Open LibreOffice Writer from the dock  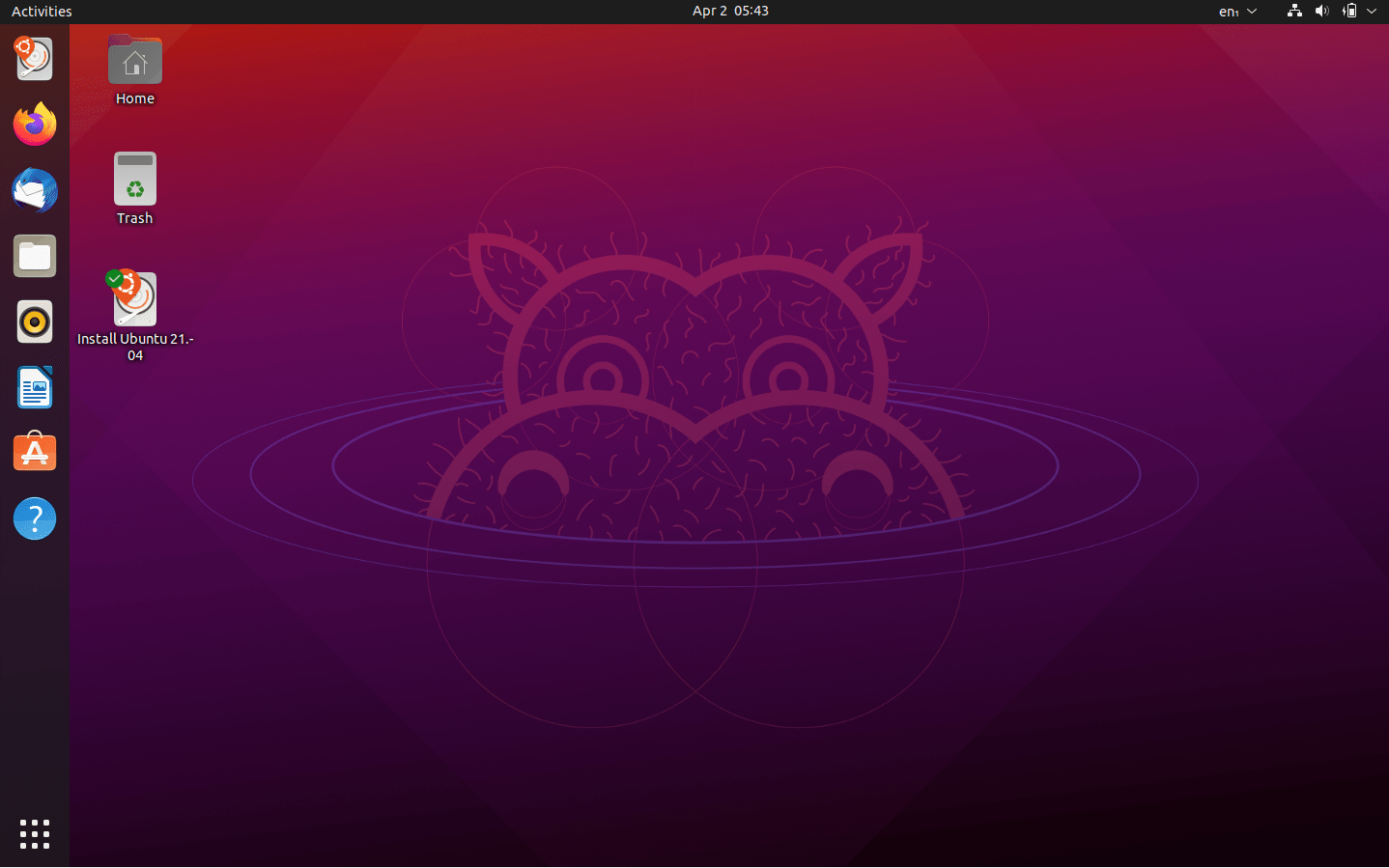coord(35,387)
